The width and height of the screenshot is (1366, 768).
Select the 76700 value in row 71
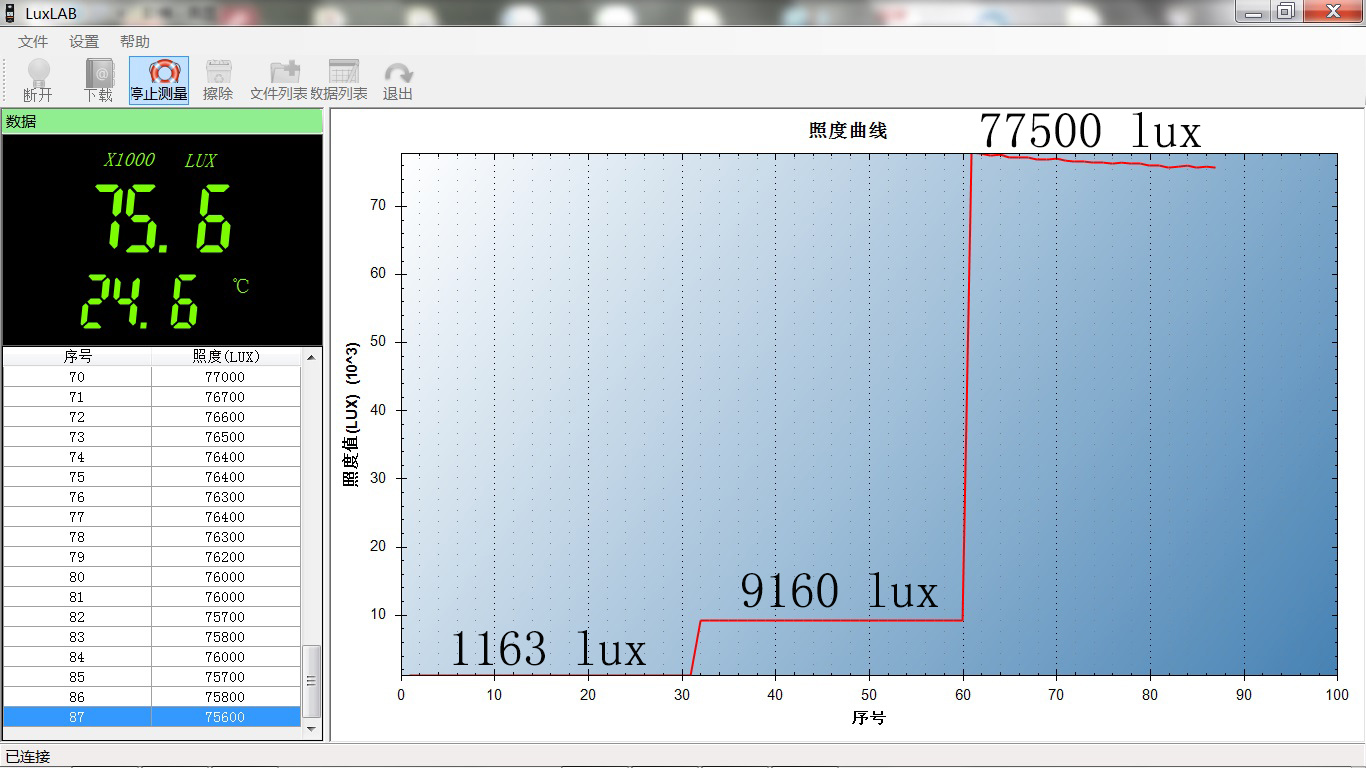[x=225, y=397]
